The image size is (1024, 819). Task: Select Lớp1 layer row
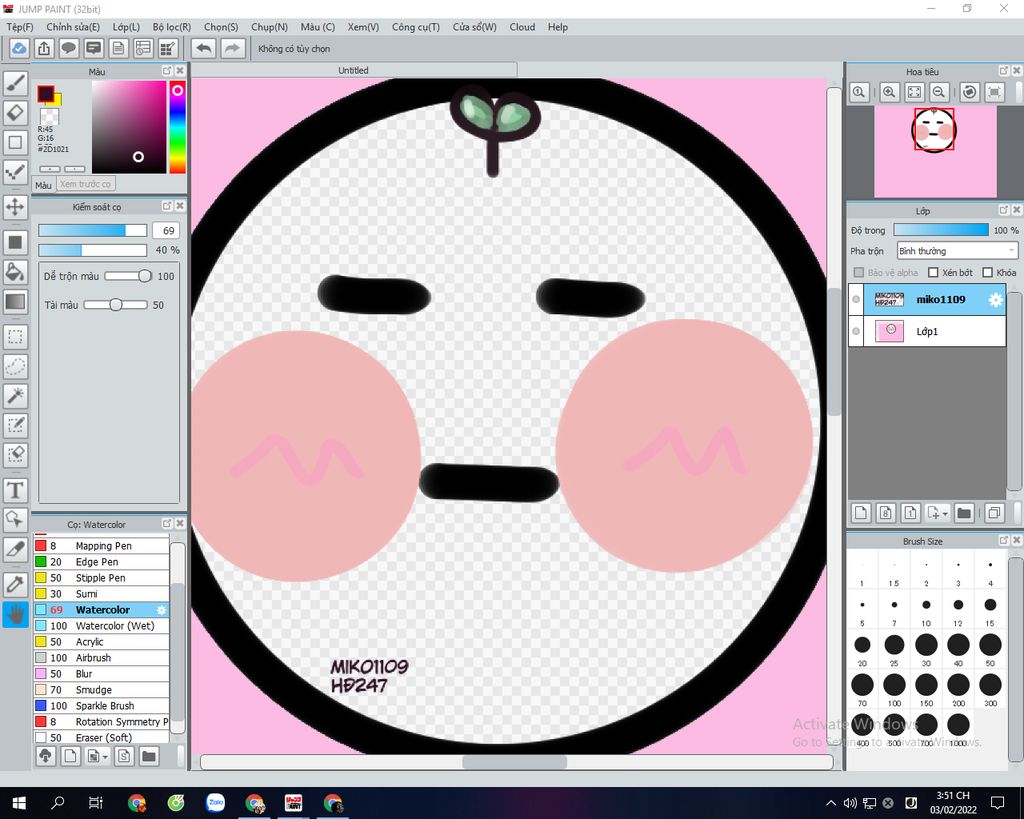tap(927, 331)
